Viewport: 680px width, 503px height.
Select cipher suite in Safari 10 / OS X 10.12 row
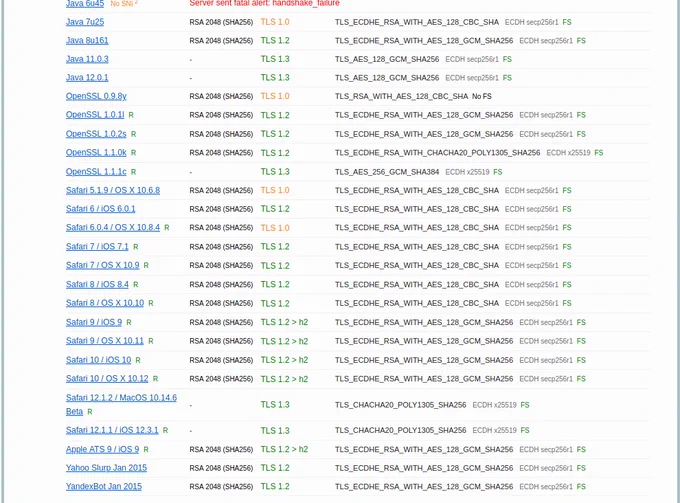click(x=424, y=379)
